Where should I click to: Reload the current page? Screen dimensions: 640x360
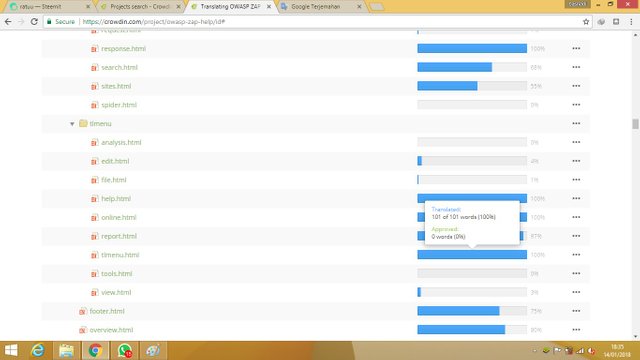pyautogui.click(x=34, y=22)
